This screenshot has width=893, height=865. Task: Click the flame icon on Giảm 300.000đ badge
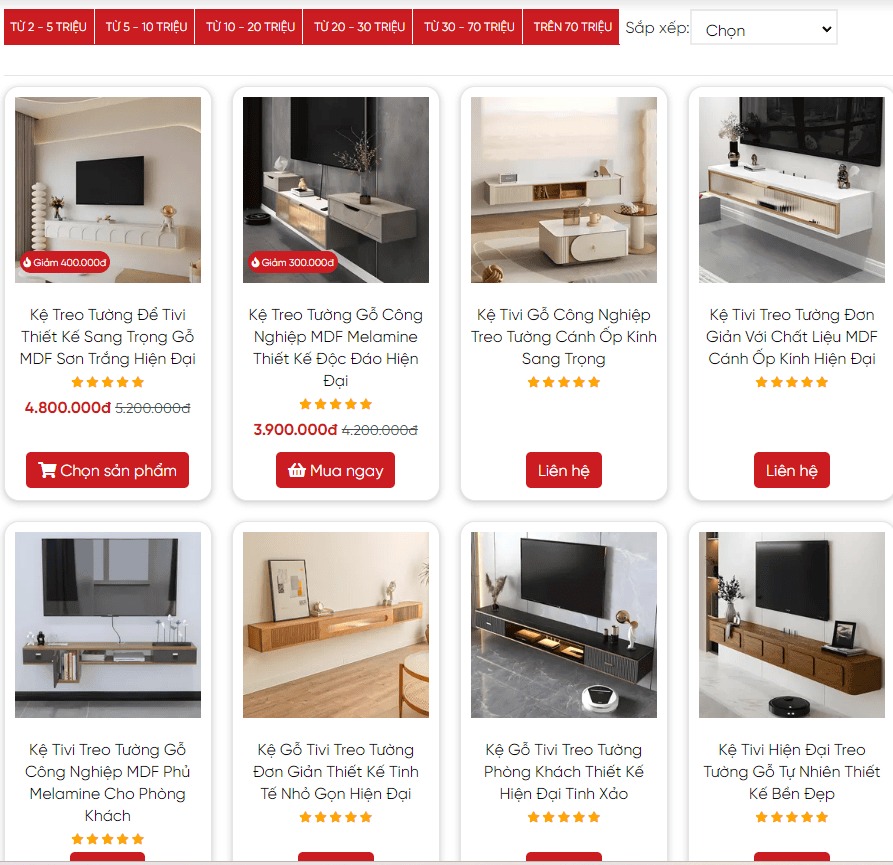coord(255,263)
